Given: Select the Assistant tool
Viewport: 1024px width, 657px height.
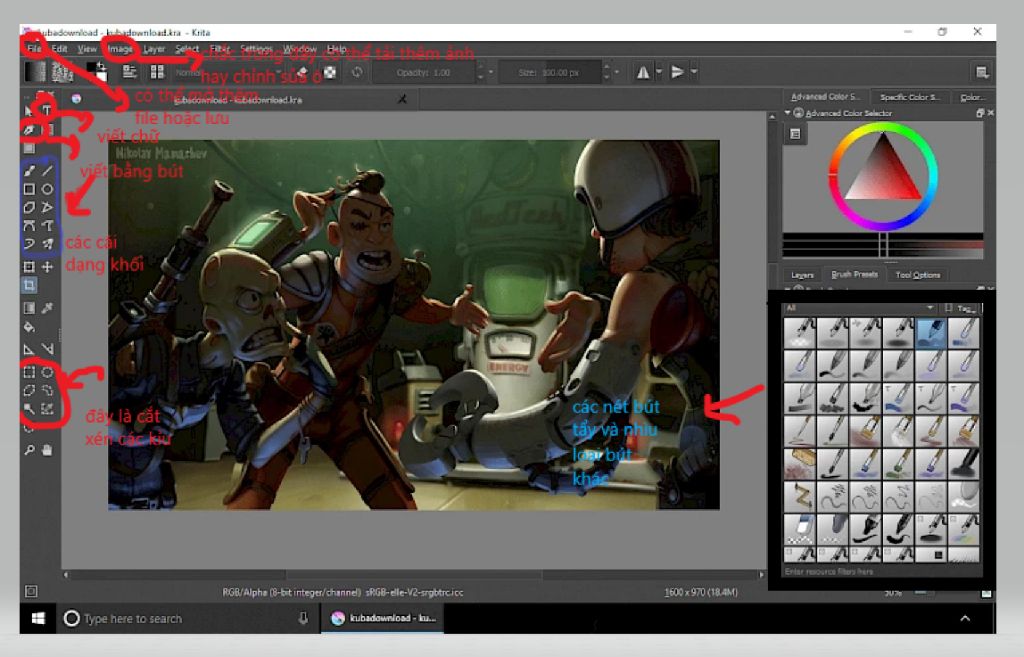Looking at the screenshot, I should pos(29,349).
